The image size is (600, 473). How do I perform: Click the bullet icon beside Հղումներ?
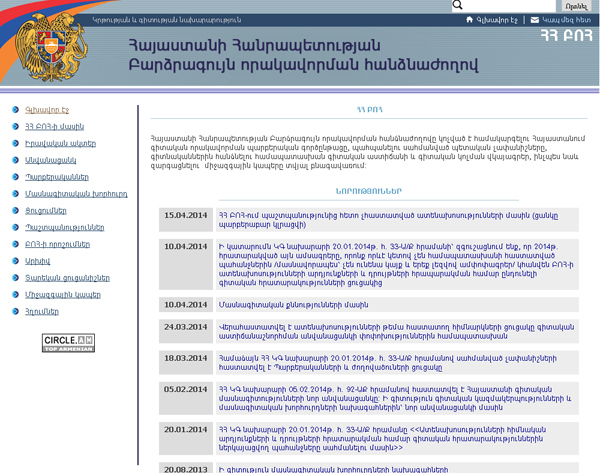click(x=16, y=312)
